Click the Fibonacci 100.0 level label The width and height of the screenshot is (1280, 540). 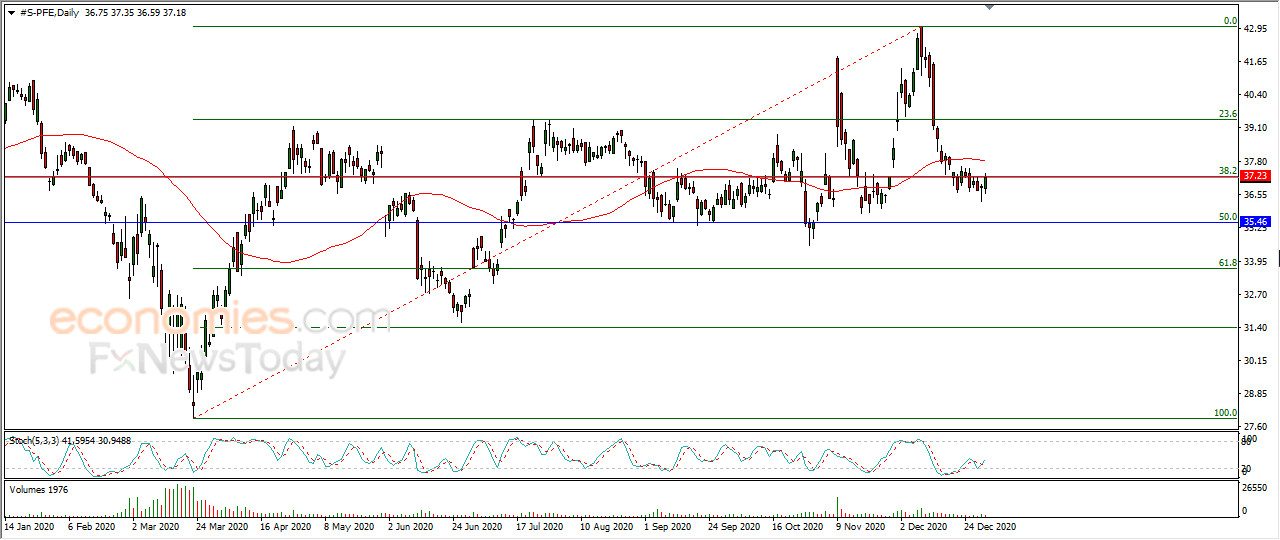coord(1226,412)
